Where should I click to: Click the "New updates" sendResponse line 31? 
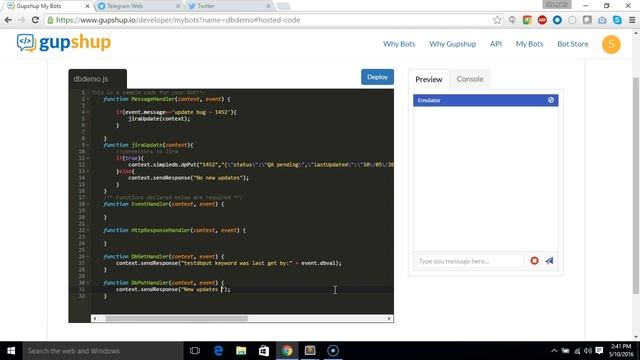tap(173, 289)
